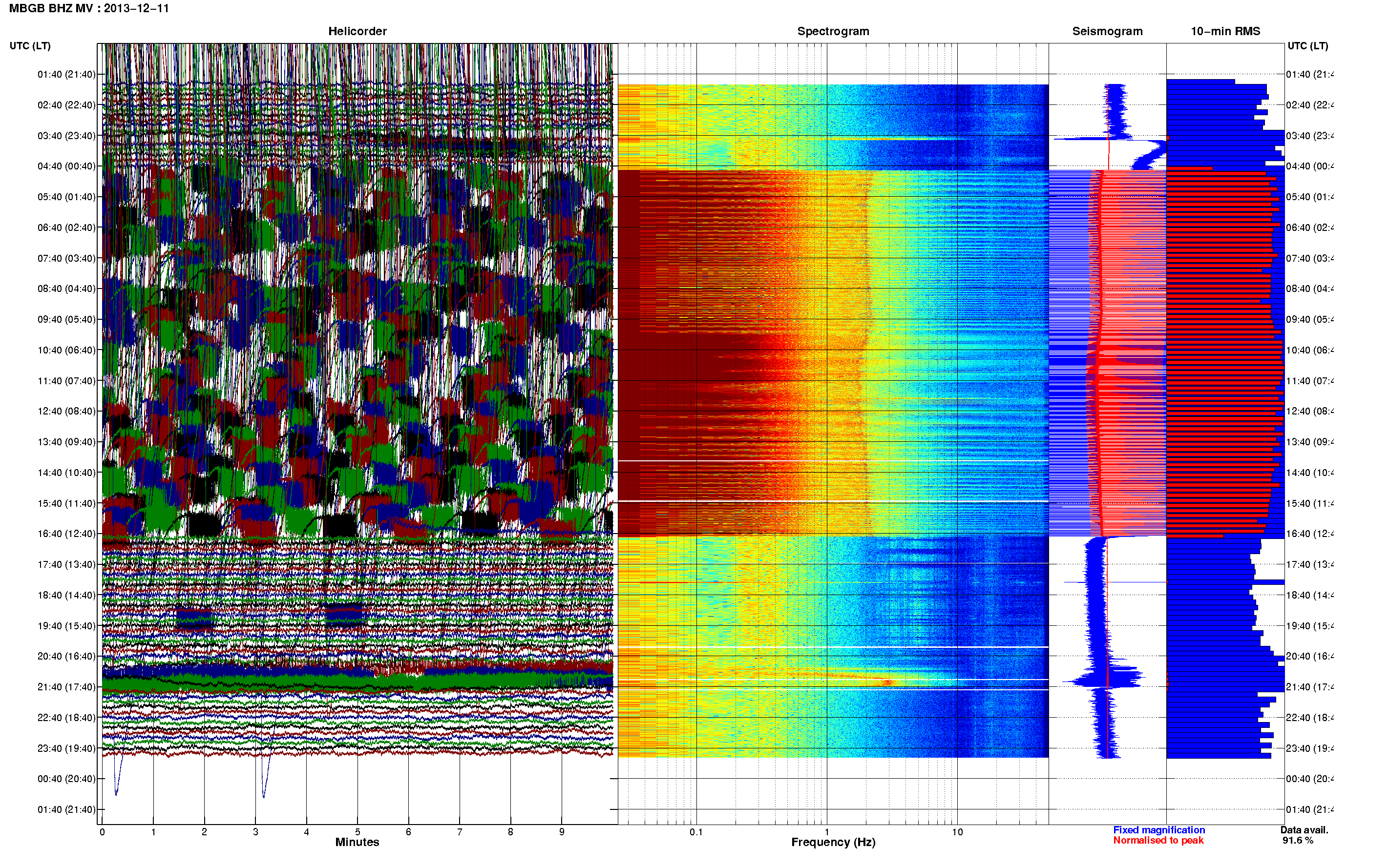Viewport: 1389px width, 868px height.
Task: Select left time label 08:40 (04:40)
Action: (66, 289)
